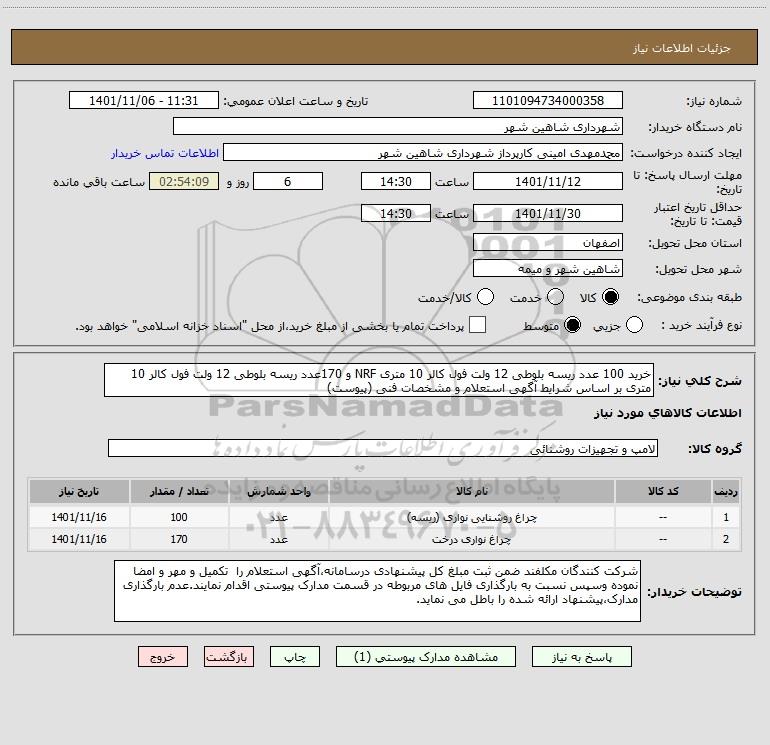Select the خدمت radio button
Viewport: 770px width, 745px height.
point(555,297)
